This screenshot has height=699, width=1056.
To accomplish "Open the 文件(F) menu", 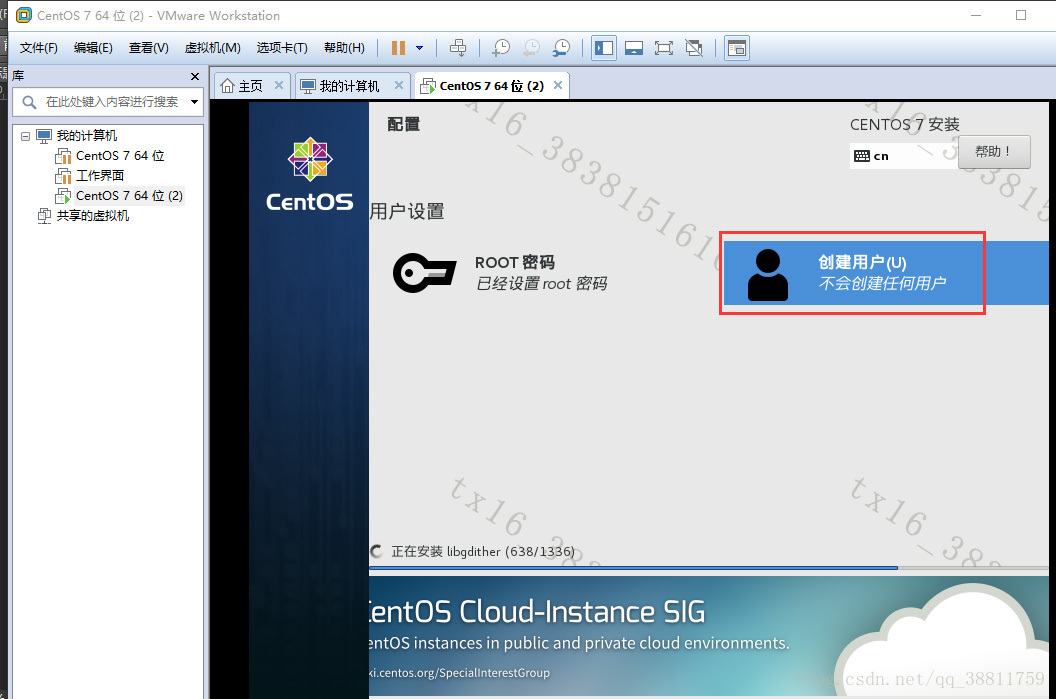I will tap(38, 48).
